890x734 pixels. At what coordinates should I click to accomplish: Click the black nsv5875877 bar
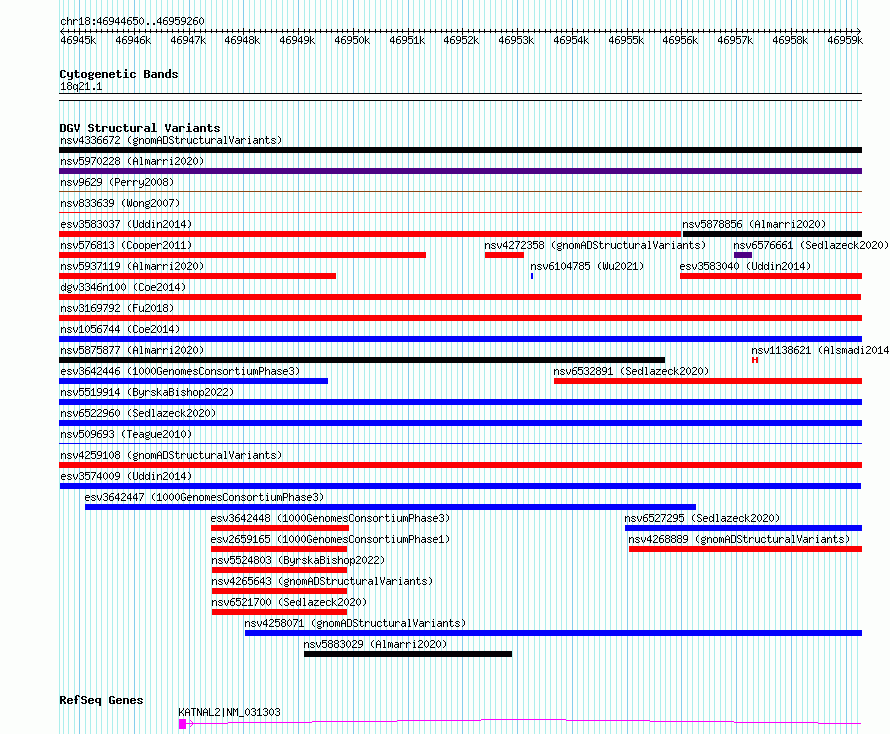pyautogui.click(x=362, y=360)
